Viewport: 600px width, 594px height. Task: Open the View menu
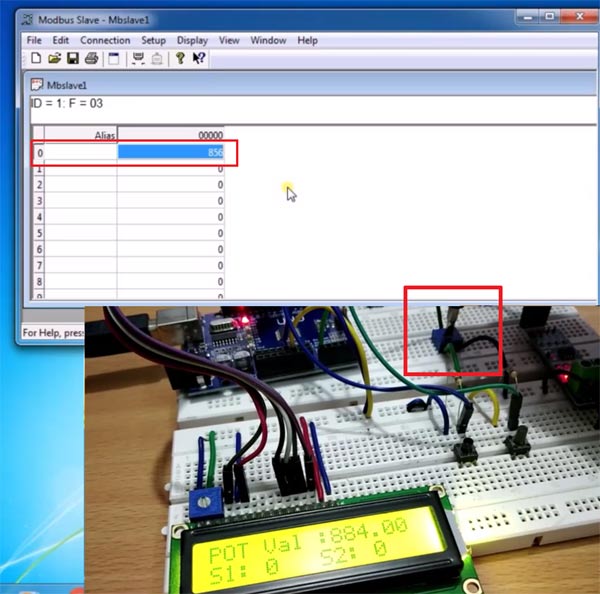point(229,40)
